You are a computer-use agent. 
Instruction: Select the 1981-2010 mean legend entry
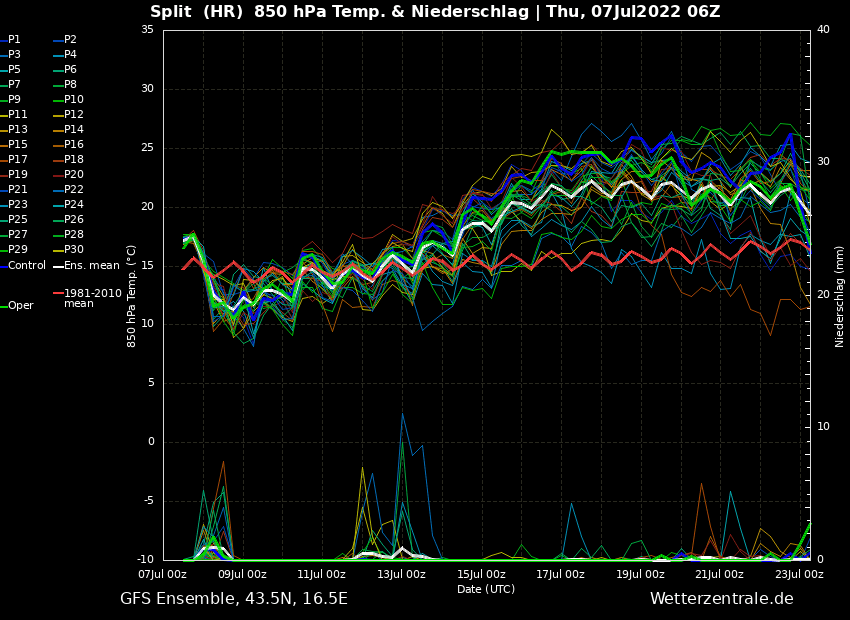click(92, 298)
